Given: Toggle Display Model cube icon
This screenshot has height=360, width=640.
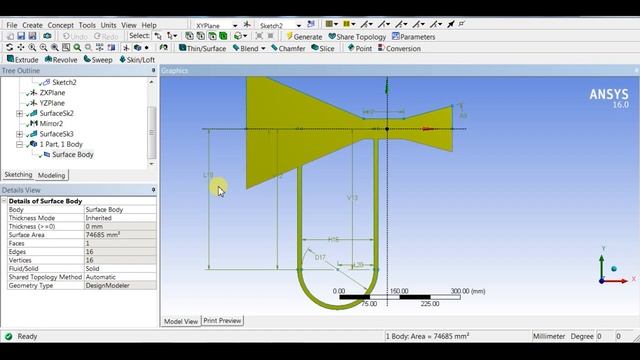Looking at the screenshot, I should coord(138,48).
